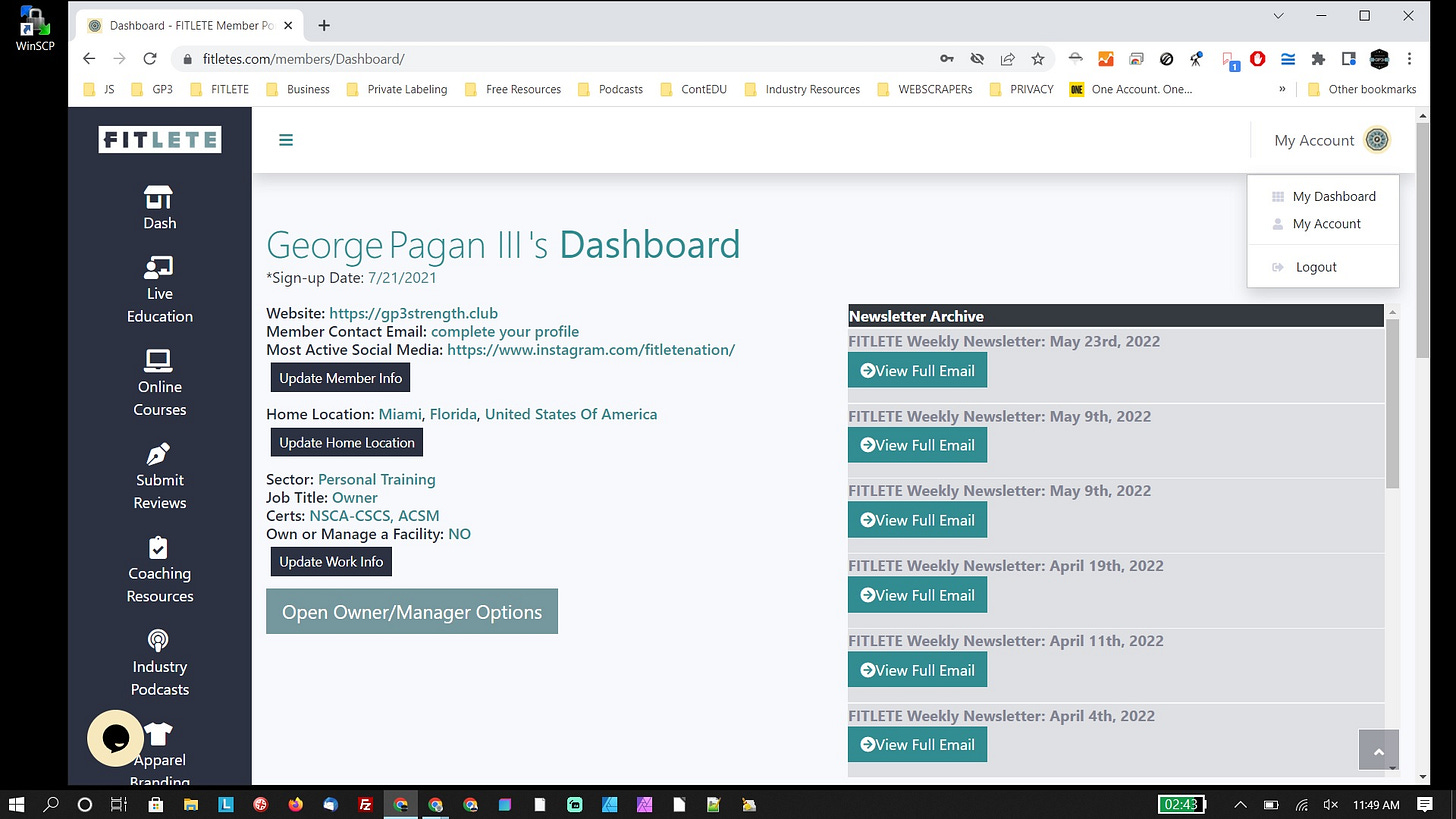This screenshot has width=1456, height=819.
Task: Click the NSCA-CSCS, ACSM certs link
Action: (x=374, y=515)
